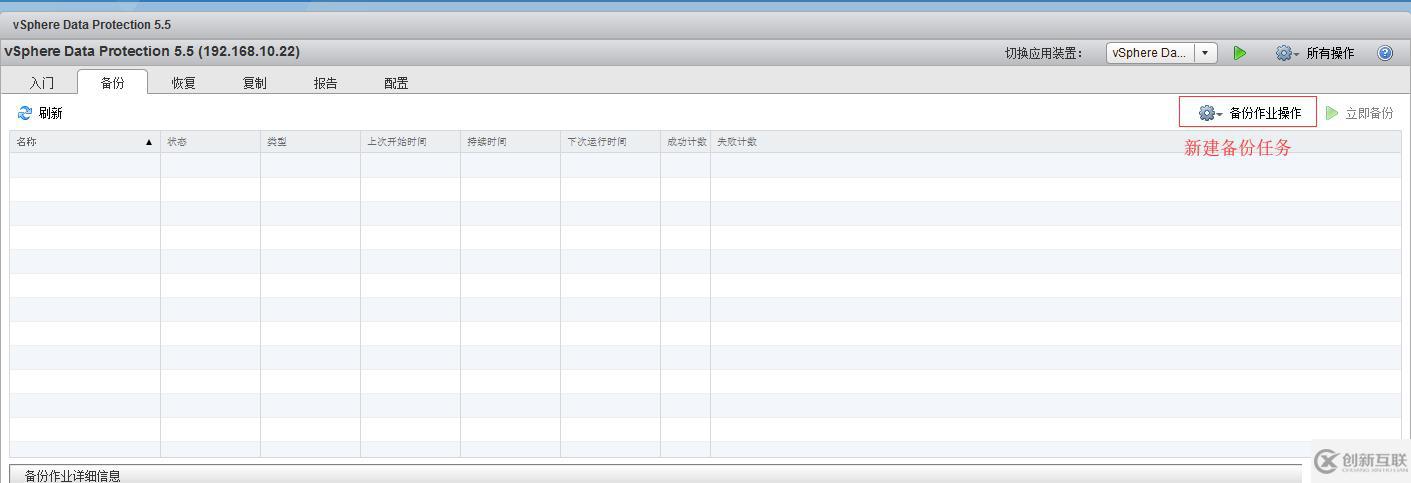The height and width of the screenshot is (483, 1411).
Task: Expand the vSphere Da... appliance dropdown
Action: 1205,53
